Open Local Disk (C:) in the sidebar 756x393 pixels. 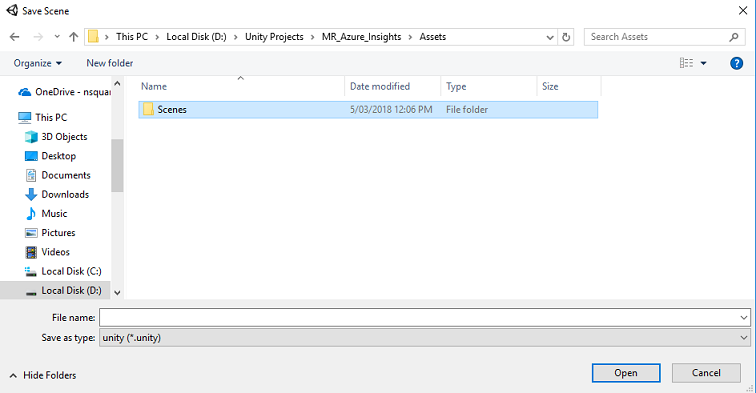click(63, 271)
